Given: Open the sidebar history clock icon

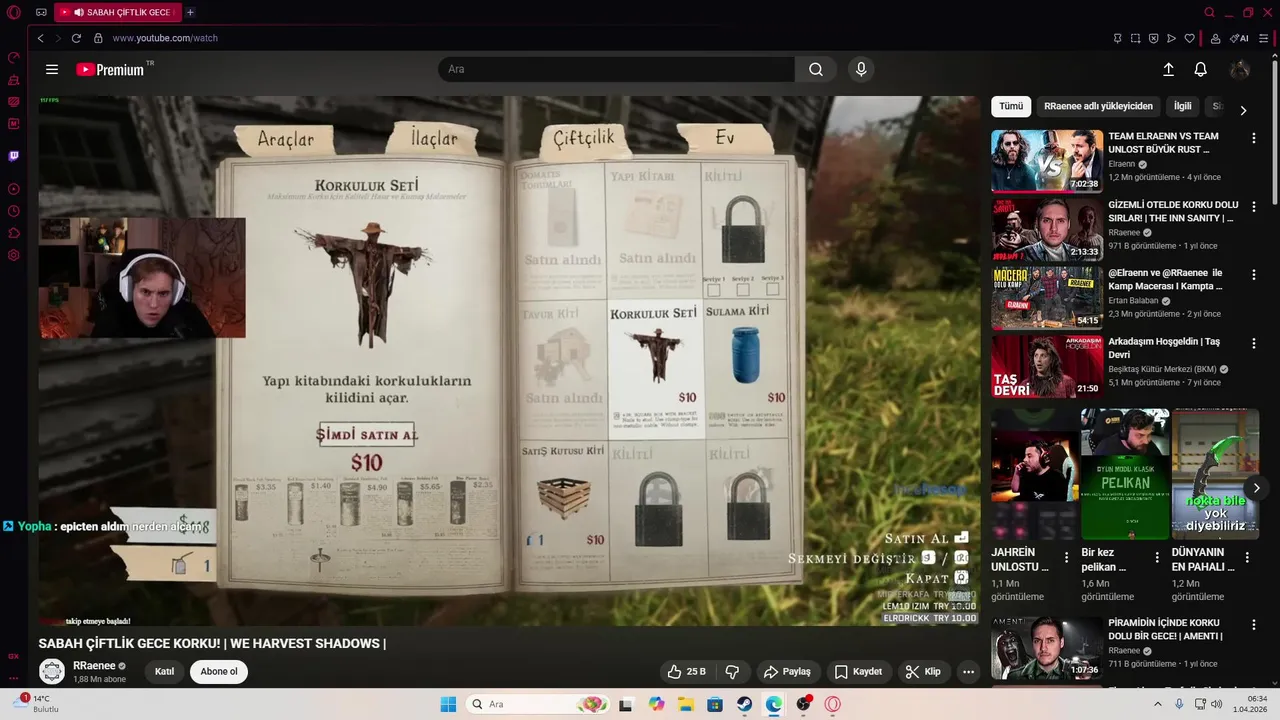Looking at the screenshot, I should coord(14,211).
